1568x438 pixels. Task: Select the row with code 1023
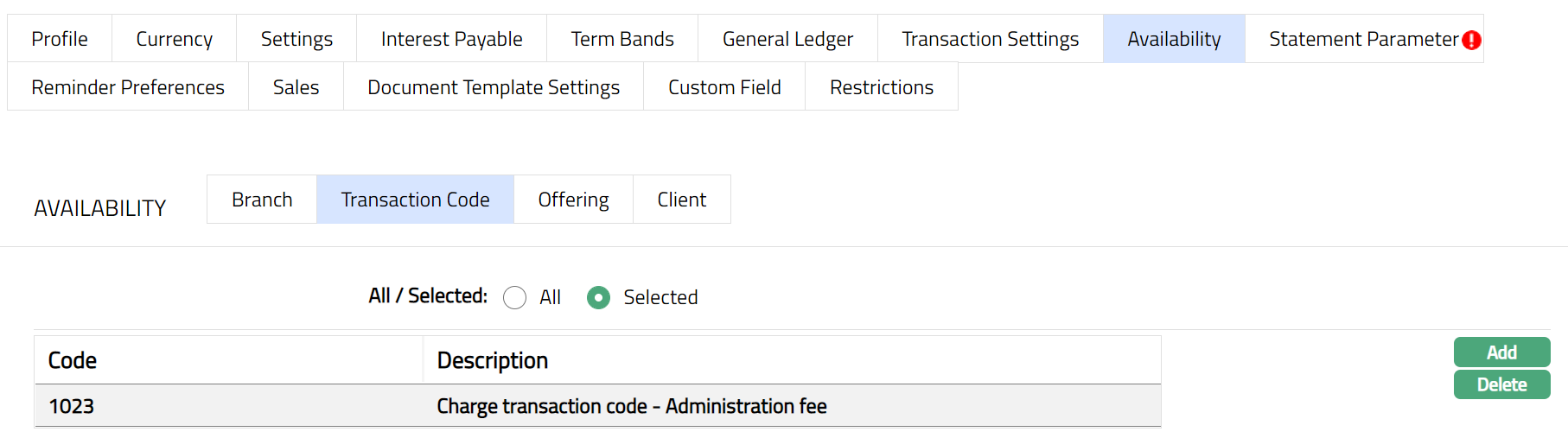point(596,406)
